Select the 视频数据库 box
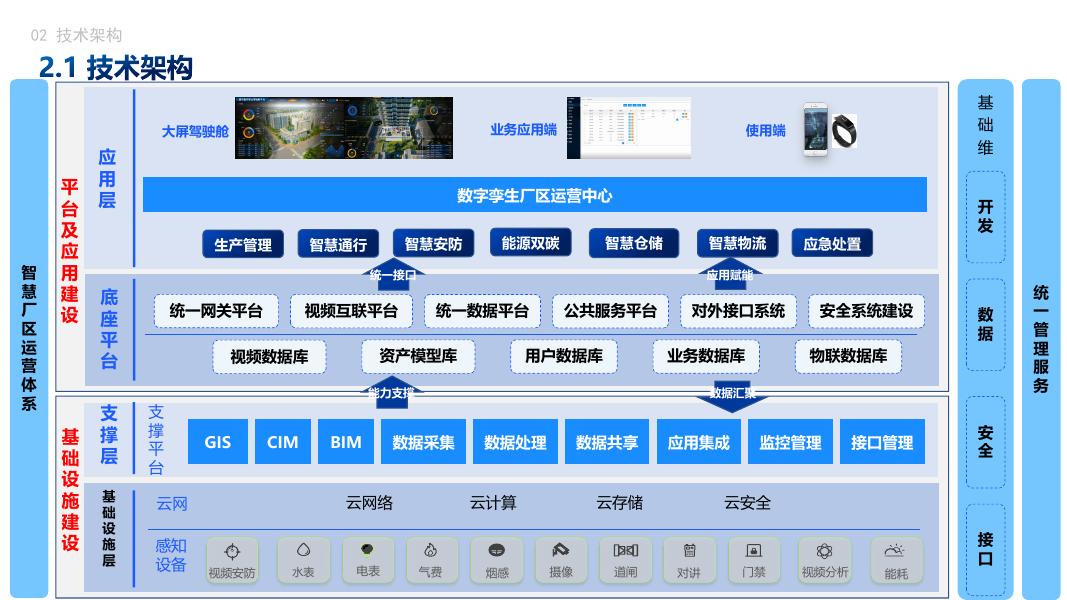The width and height of the screenshot is (1067, 600). 269,356
